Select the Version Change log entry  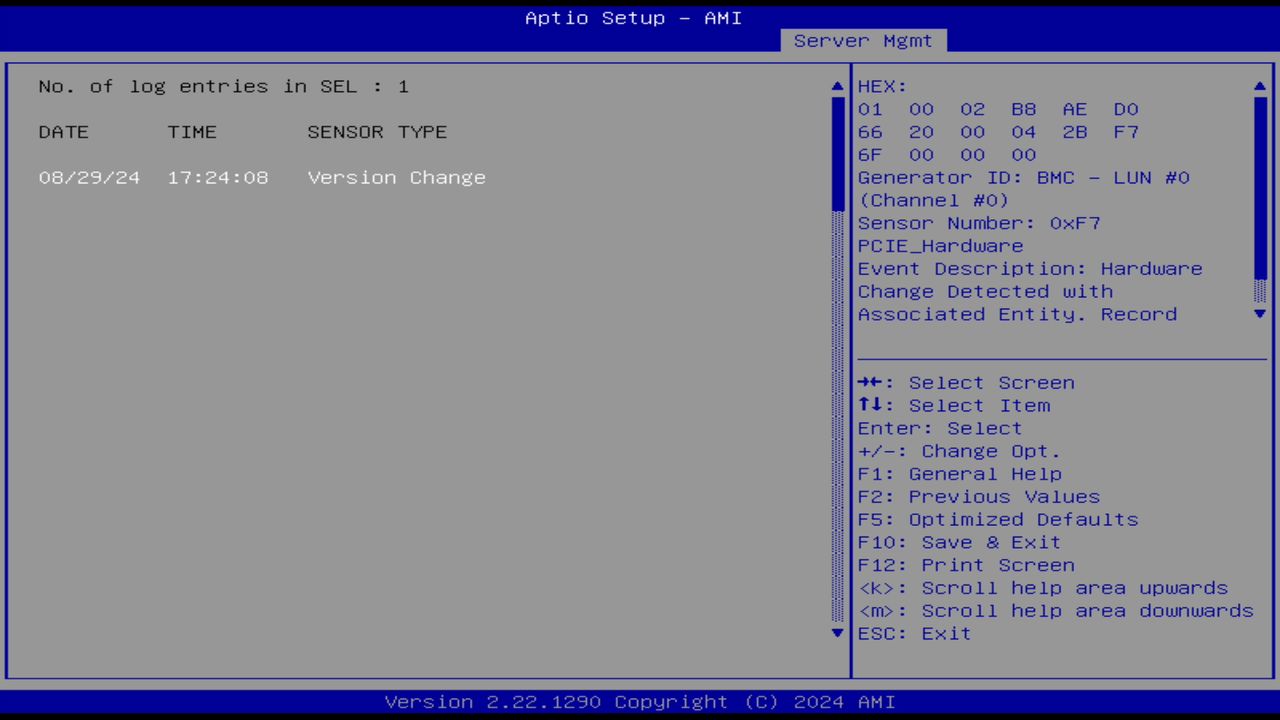click(262, 177)
